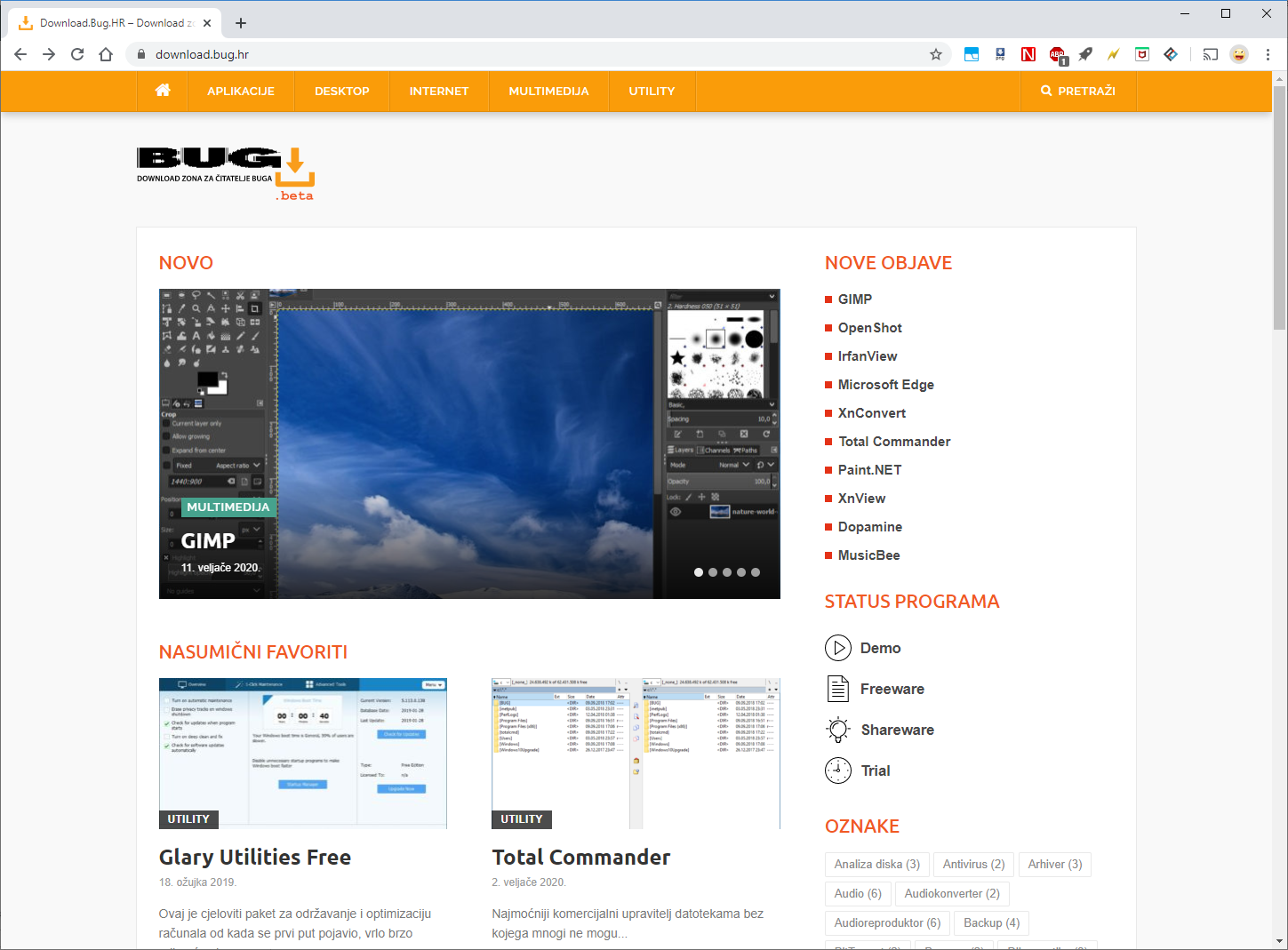1288x950 pixels.
Task: Click the Audioreproduktor (6) tag
Action: [887, 922]
